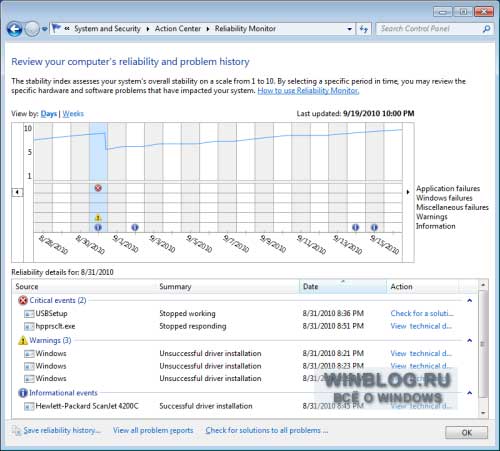Expand the arrow after System and Security breadcrumb
The width and height of the screenshot is (500, 451).
click(148, 29)
